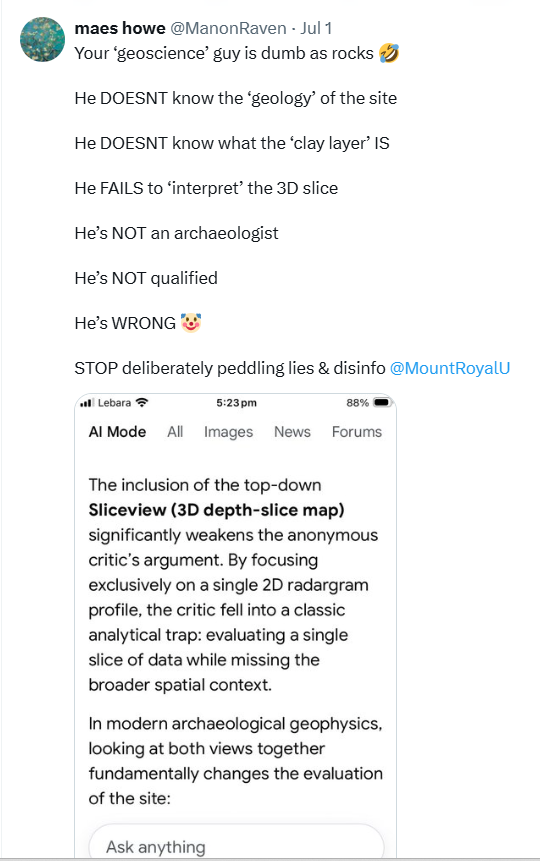Viewport: 540px width, 861px height.
Task: Click the 'Ask anything' input field
Action: tap(236, 842)
